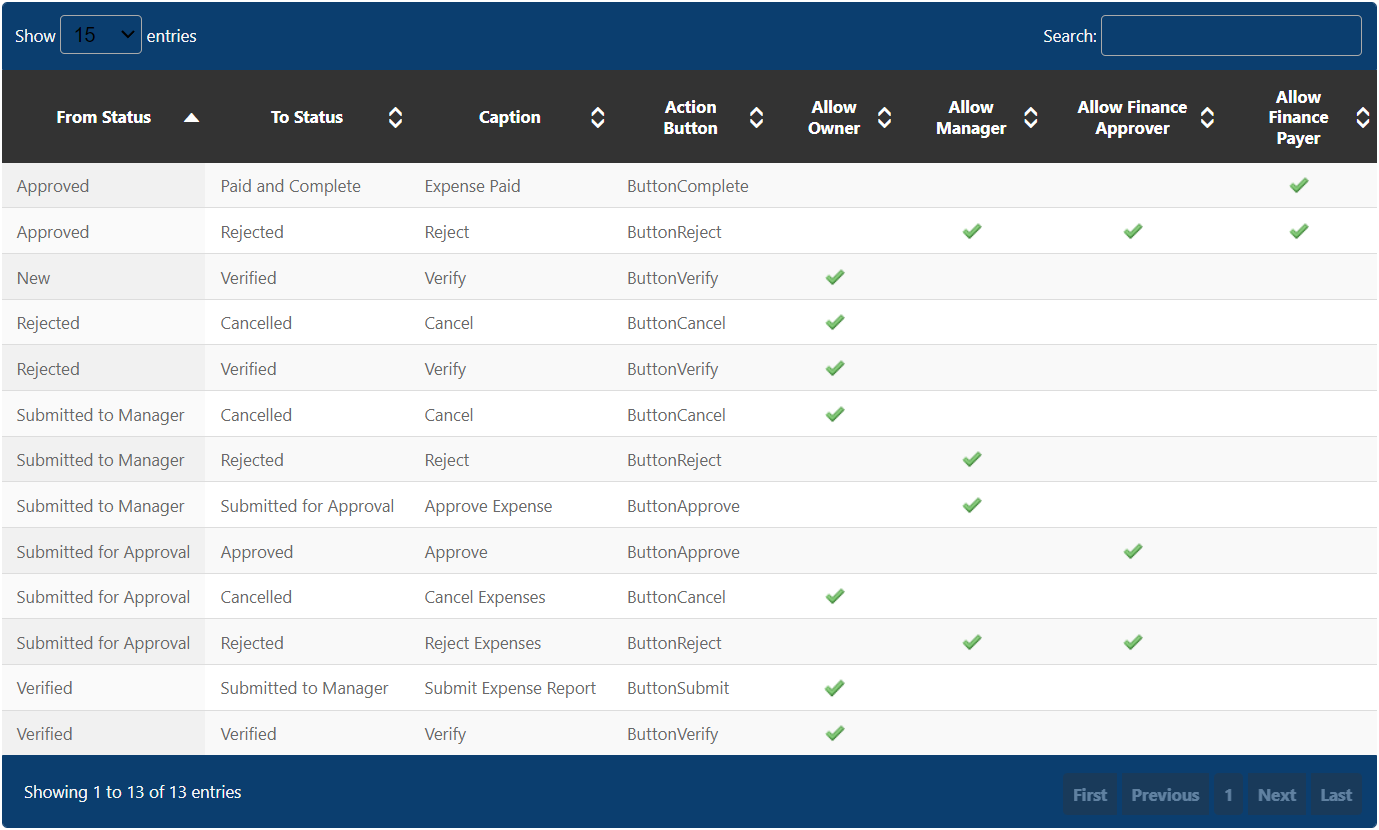Click the To Status sort arrows icon

[x=395, y=118]
